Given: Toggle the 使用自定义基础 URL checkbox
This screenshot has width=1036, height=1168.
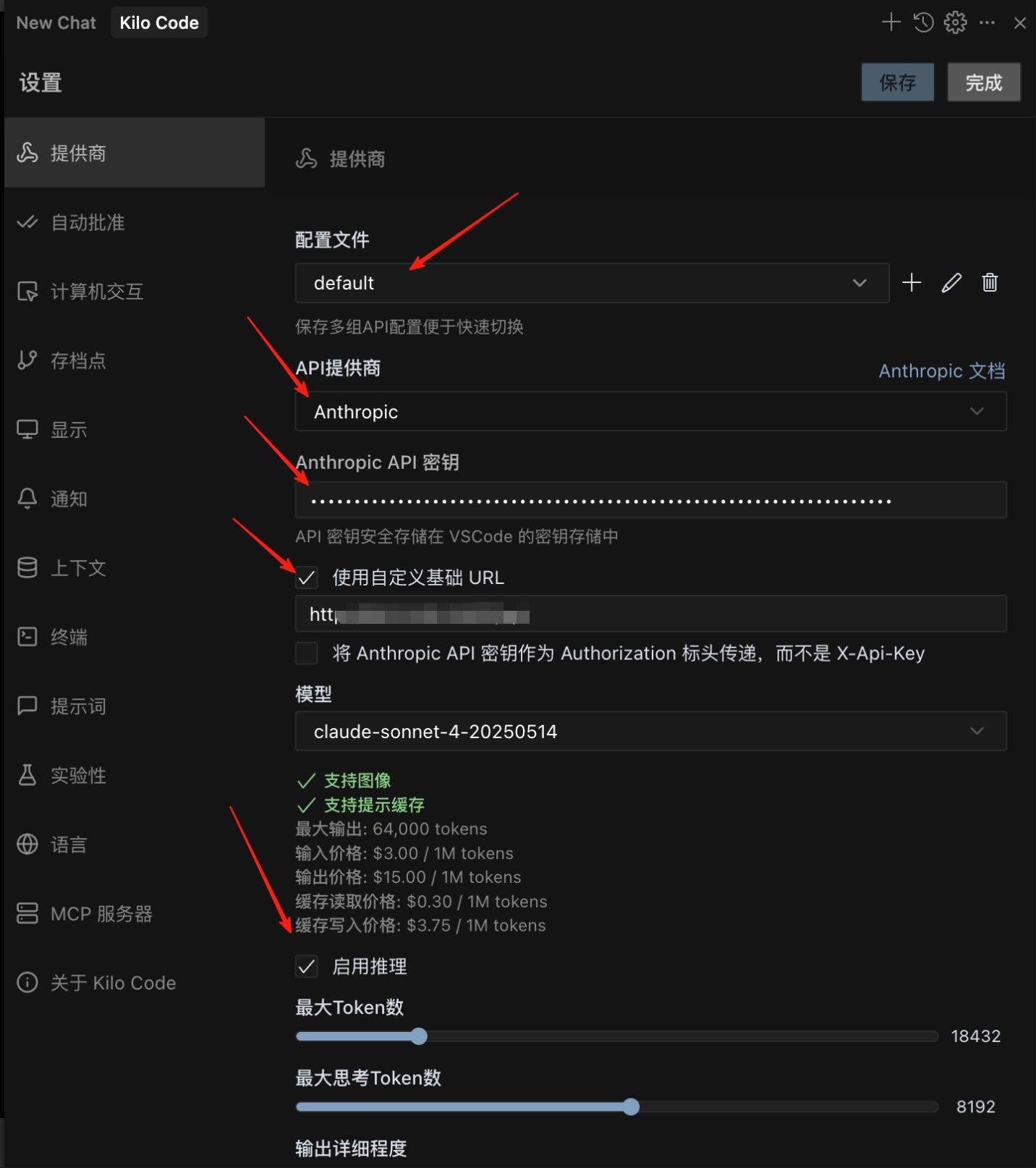Looking at the screenshot, I should (x=307, y=577).
